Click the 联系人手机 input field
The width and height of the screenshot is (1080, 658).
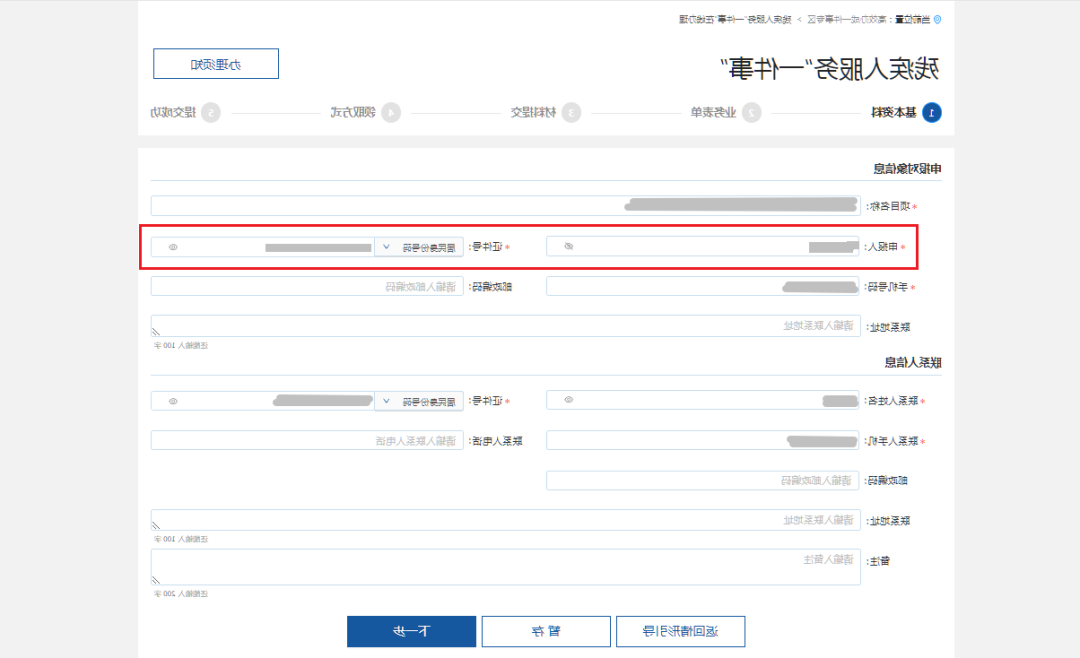703,440
